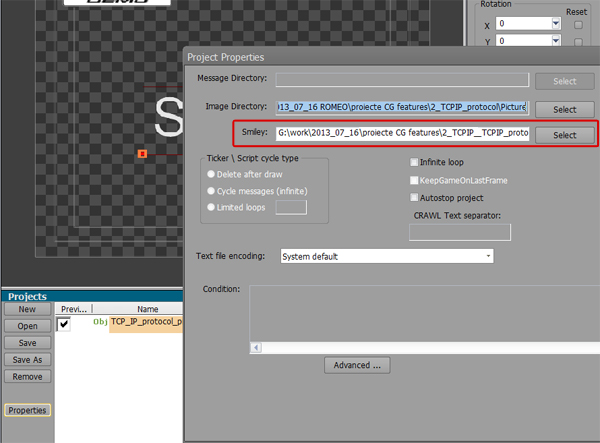The width and height of the screenshot is (600, 443).
Task: Click the scroll-left arrow in Condition box
Action: coord(256,347)
